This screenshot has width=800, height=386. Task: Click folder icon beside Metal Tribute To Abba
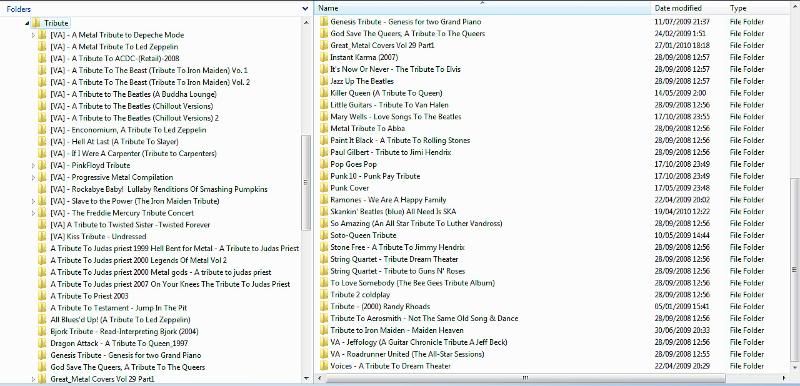(x=323, y=128)
